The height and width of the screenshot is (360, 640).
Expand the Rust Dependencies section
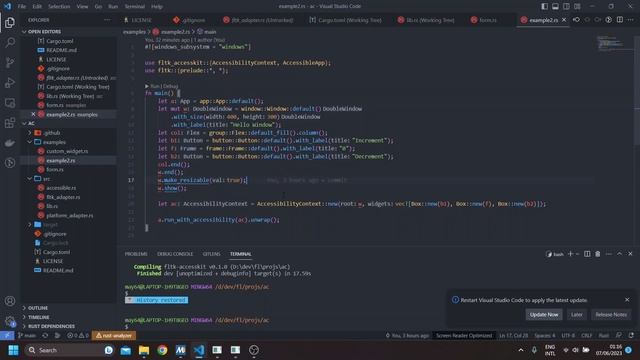coord(51,326)
